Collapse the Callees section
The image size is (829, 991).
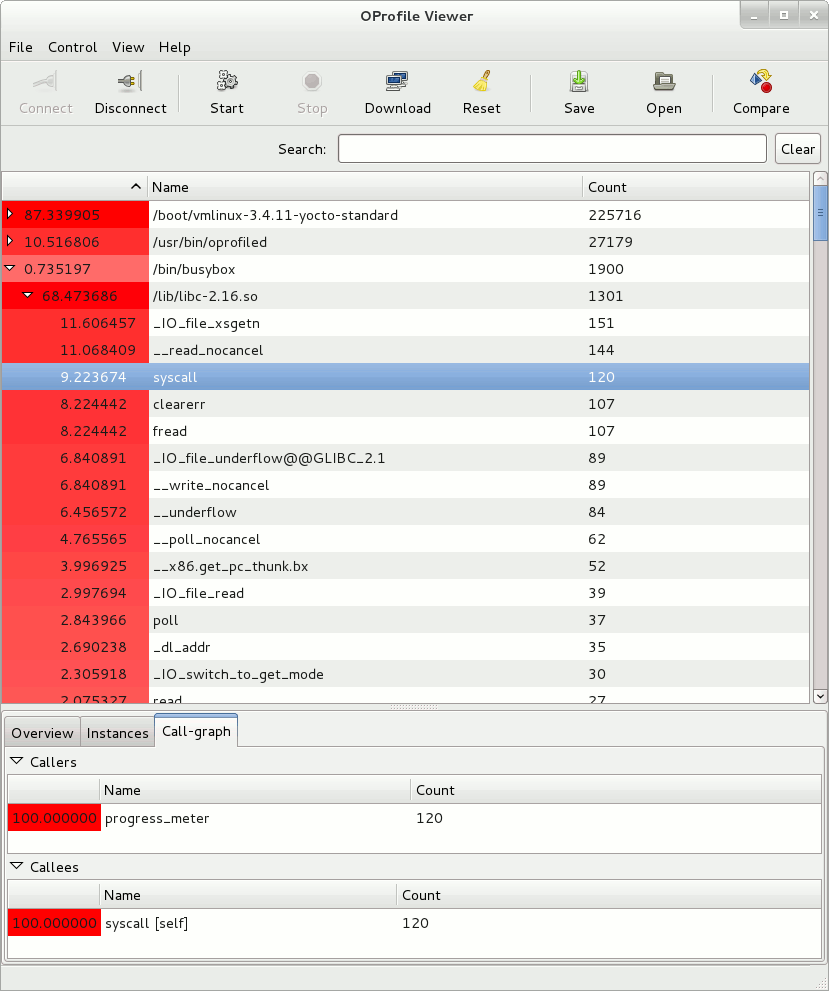[16, 867]
